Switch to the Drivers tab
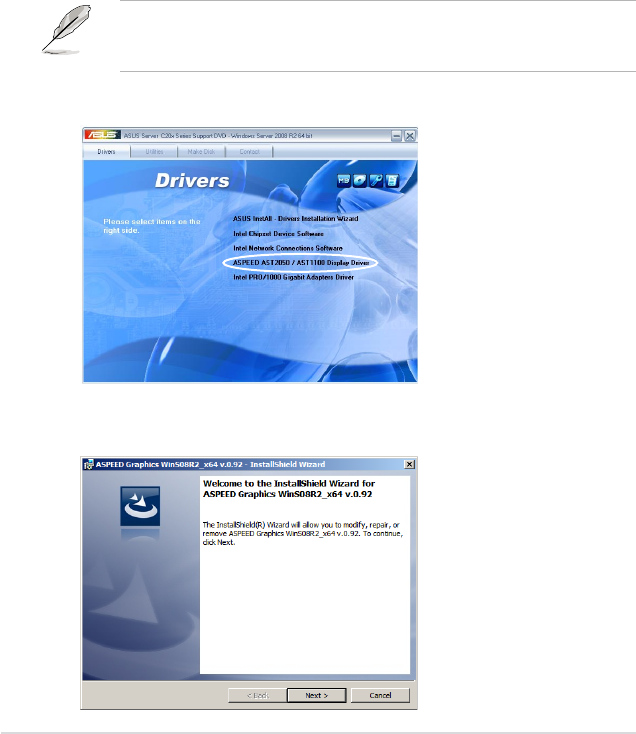 pos(106,152)
